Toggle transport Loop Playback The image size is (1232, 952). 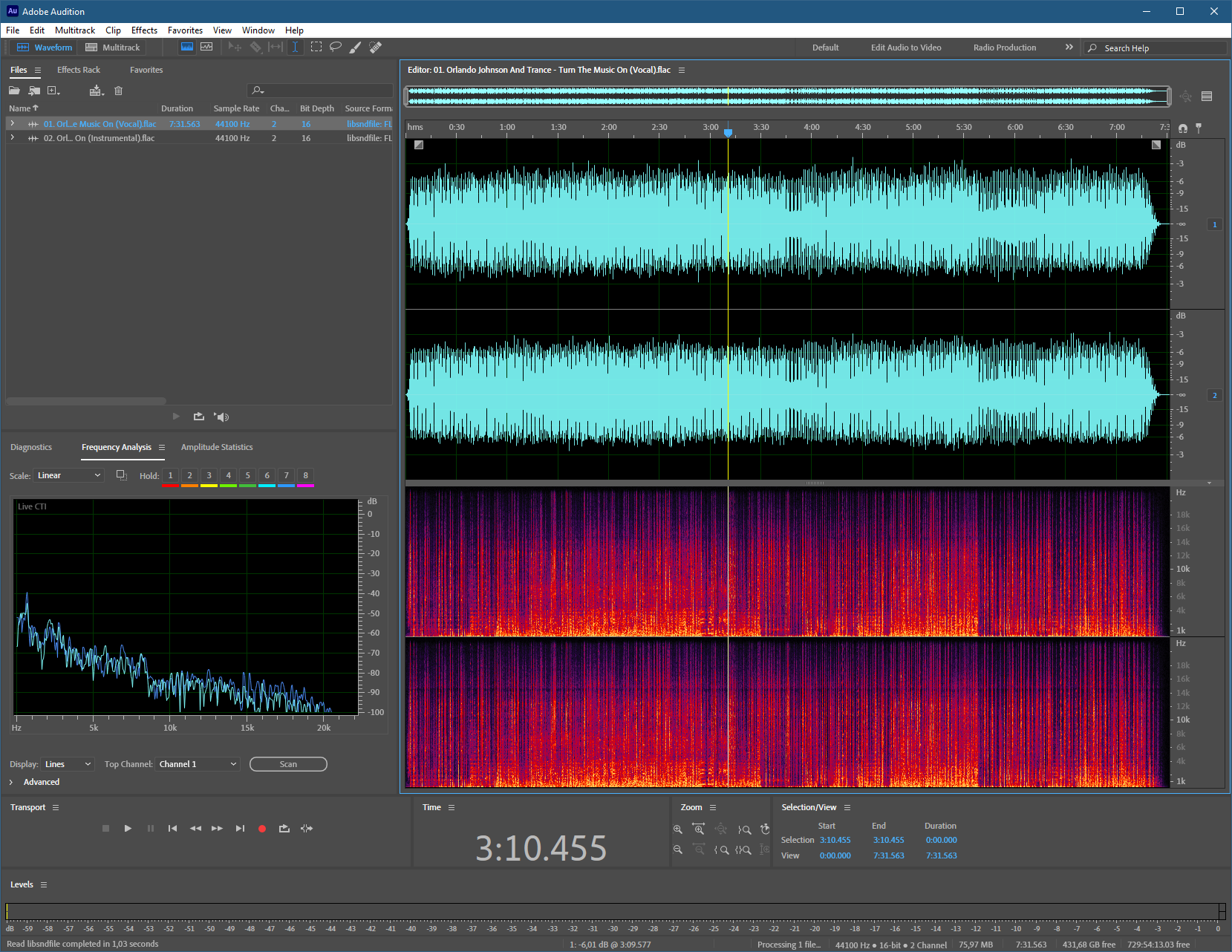[284, 828]
